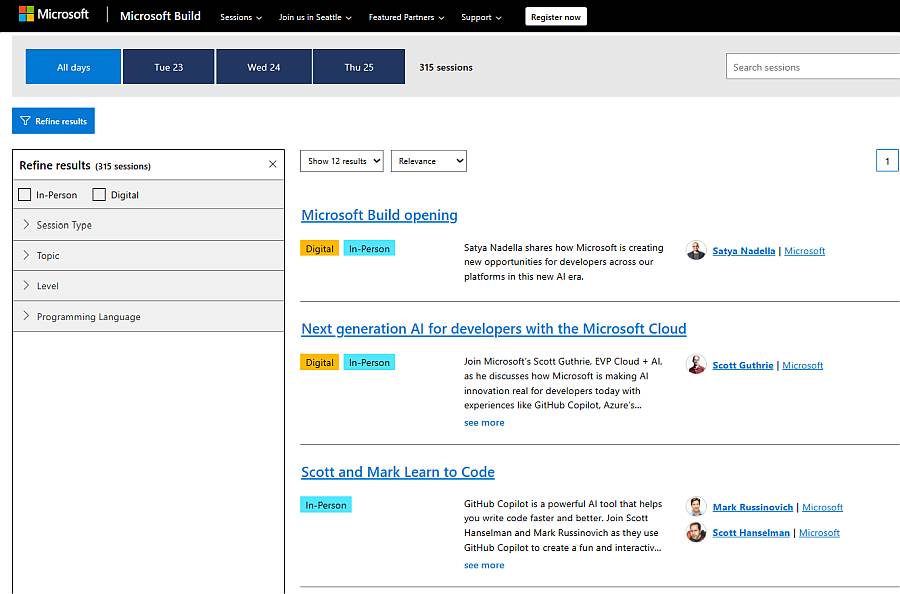Image resolution: width=900 pixels, height=594 pixels.
Task: Open the Show 12 results dropdown
Action: pos(342,161)
